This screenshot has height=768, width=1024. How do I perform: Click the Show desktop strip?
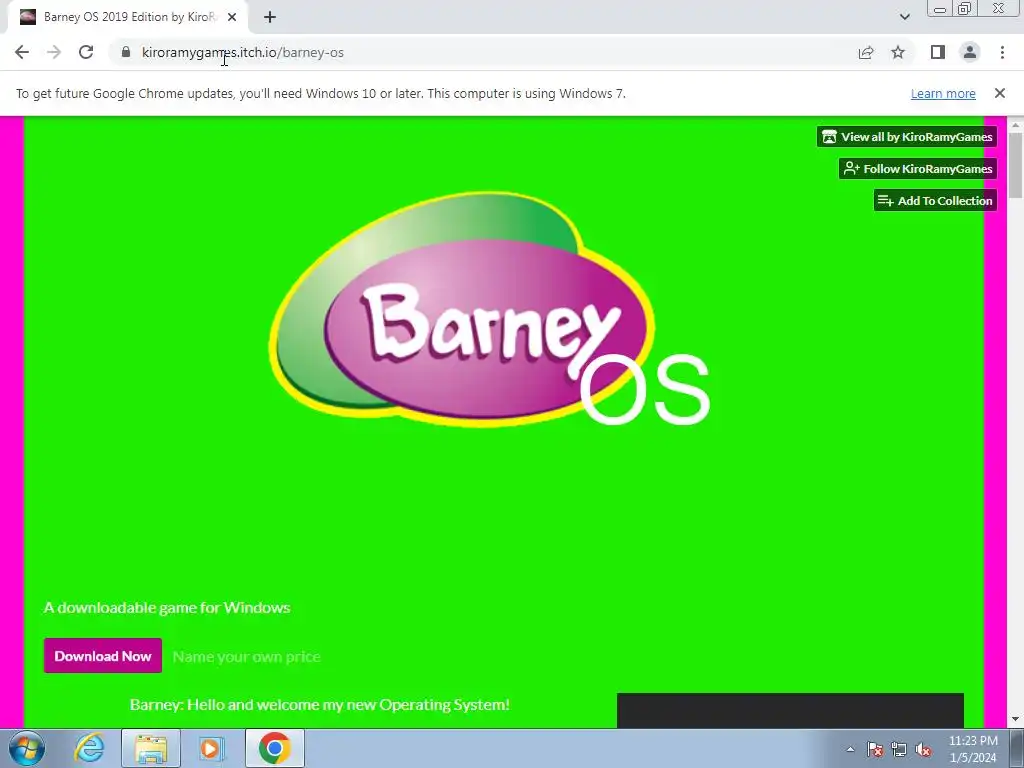1016,748
